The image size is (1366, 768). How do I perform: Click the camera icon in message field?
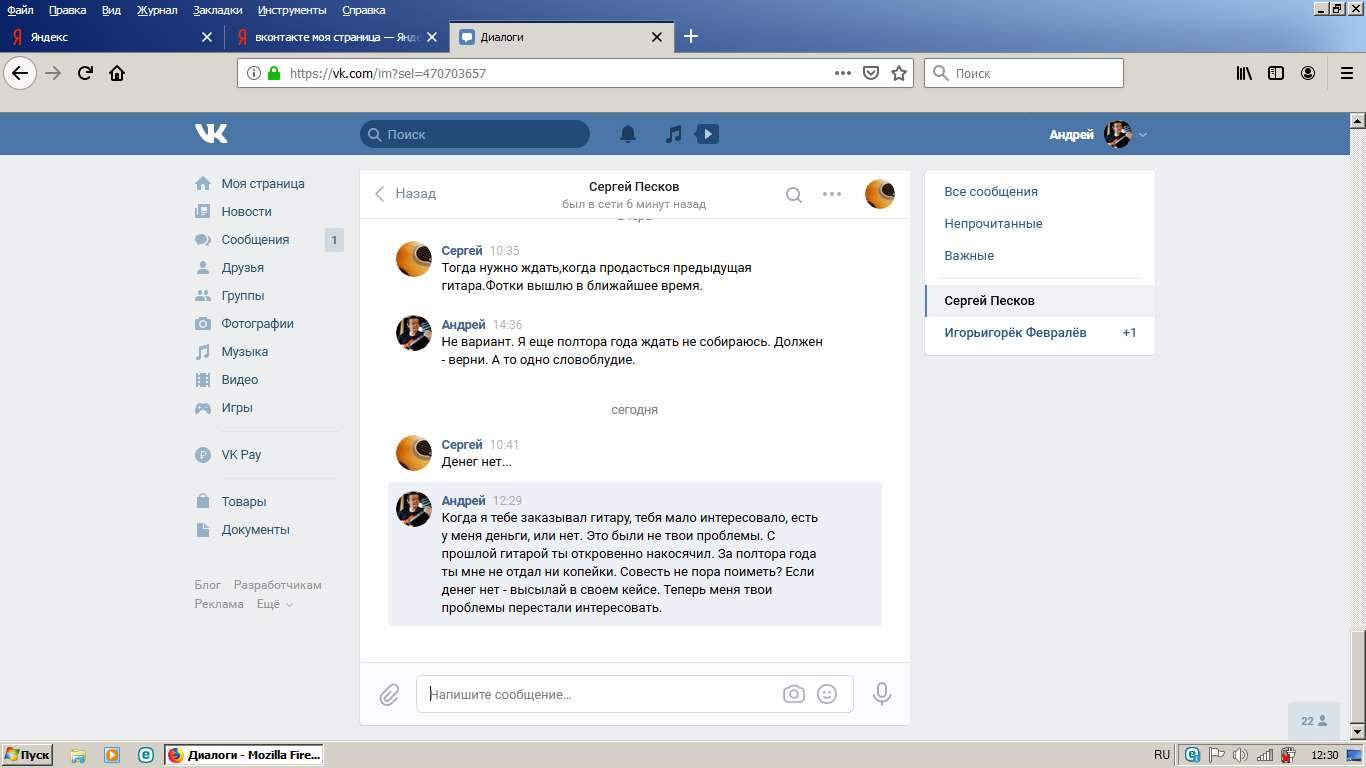pos(793,694)
